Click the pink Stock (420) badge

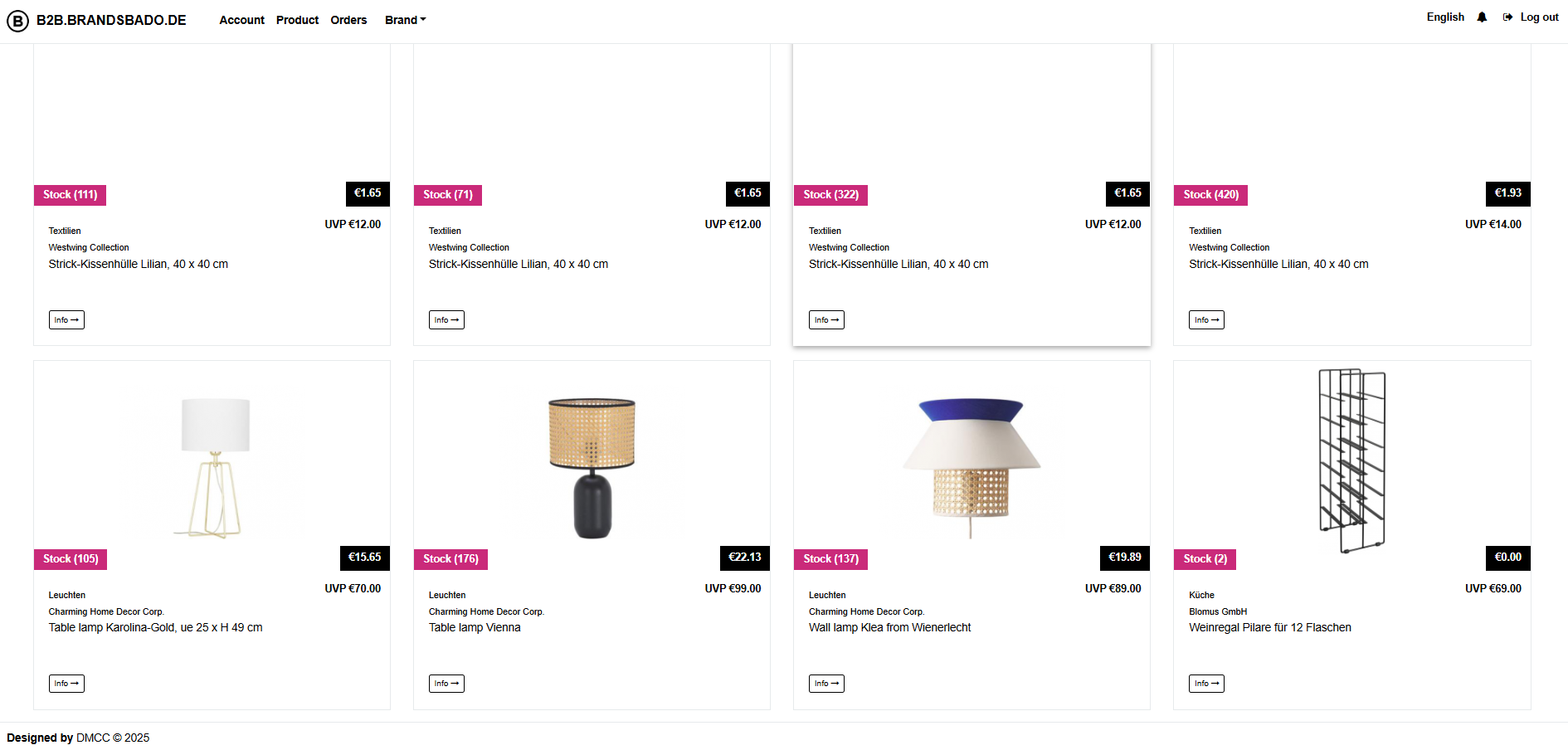[1210, 194]
